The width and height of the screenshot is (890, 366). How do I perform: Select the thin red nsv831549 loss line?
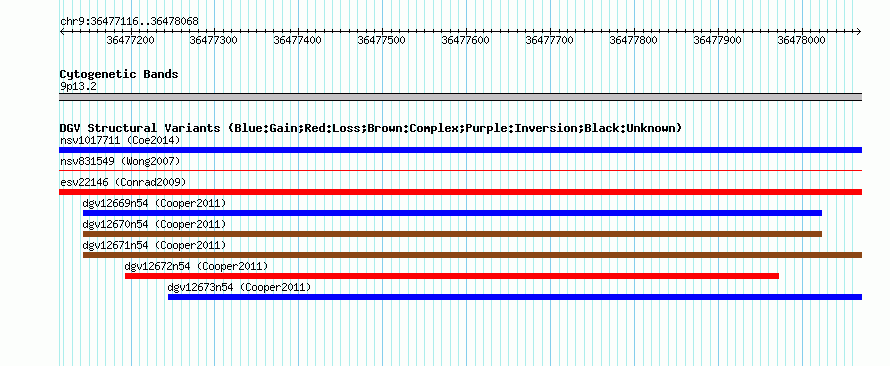460,170
